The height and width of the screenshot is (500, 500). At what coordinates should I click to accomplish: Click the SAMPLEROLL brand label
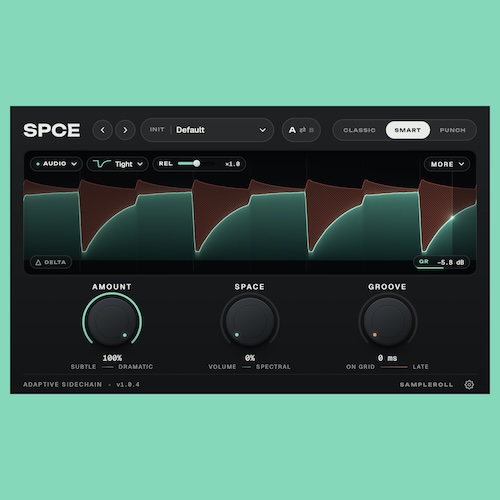point(426,385)
